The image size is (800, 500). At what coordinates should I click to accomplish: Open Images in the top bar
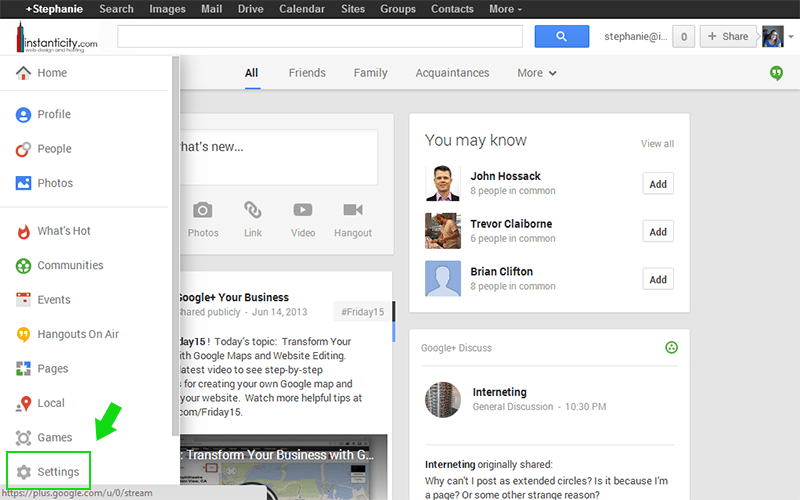point(167,9)
